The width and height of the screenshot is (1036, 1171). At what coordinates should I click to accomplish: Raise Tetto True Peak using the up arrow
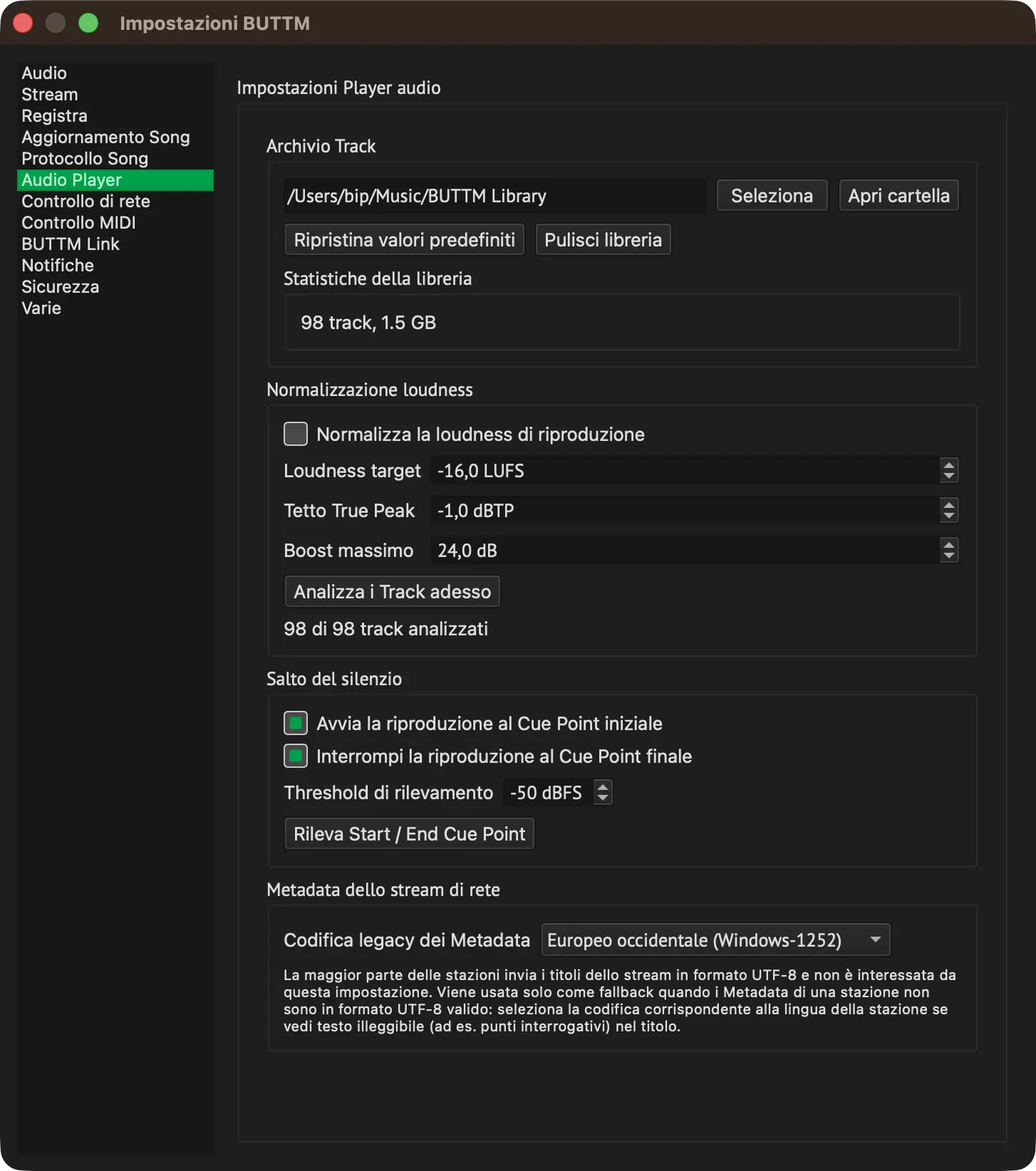[948, 504]
